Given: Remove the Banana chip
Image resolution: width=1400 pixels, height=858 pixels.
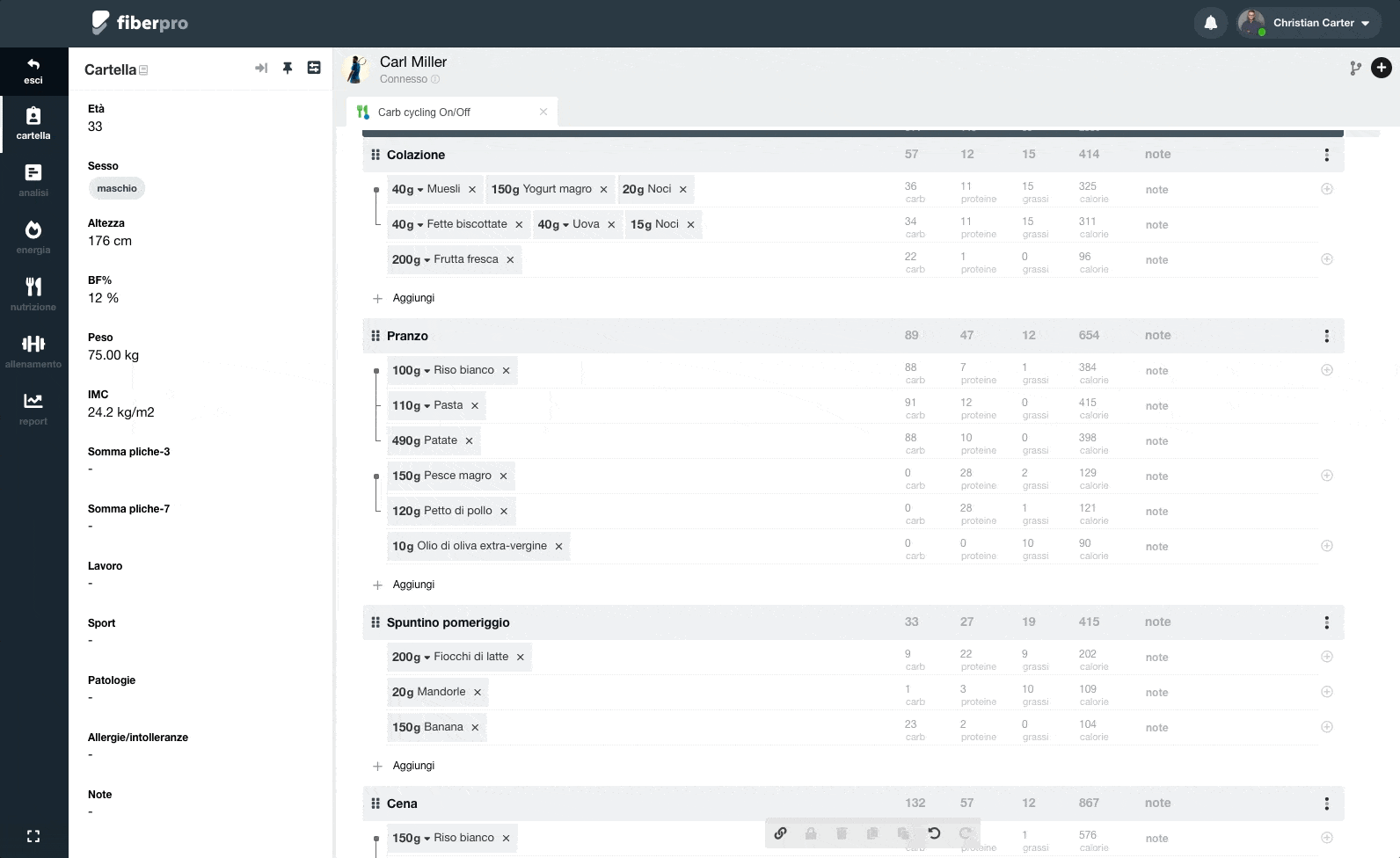Looking at the screenshot, I should point(475,727).
